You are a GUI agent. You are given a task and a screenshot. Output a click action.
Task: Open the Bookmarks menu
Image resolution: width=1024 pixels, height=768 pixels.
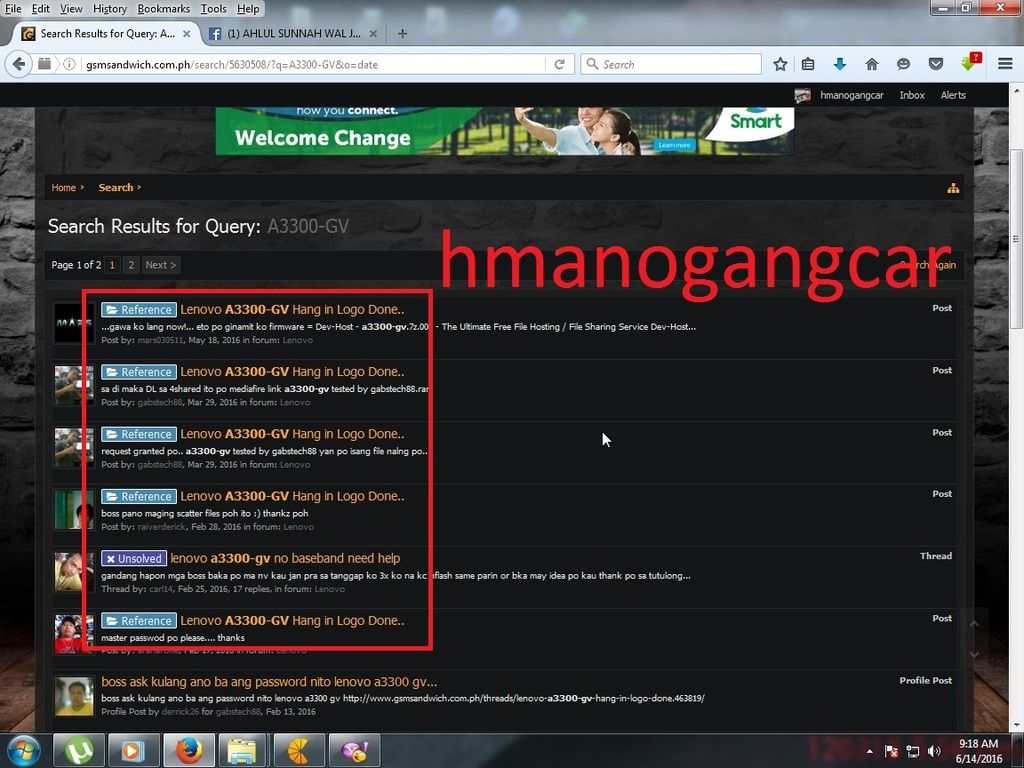163,9
